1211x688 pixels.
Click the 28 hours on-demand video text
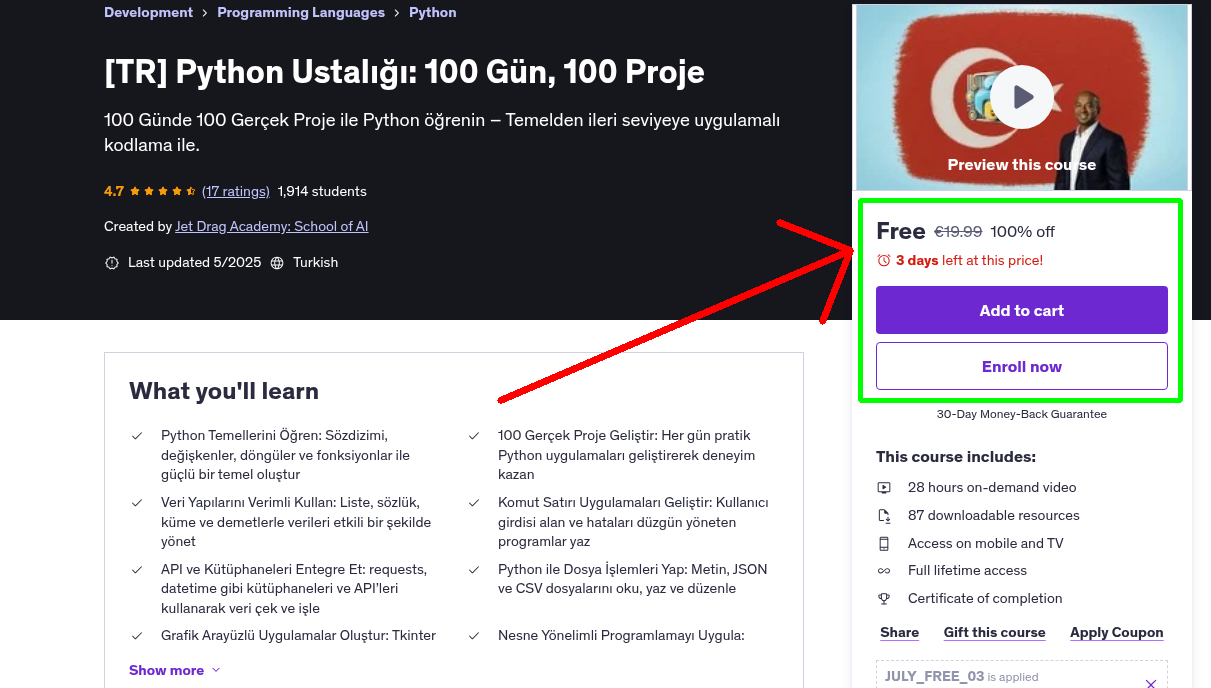tap(992, 488)
